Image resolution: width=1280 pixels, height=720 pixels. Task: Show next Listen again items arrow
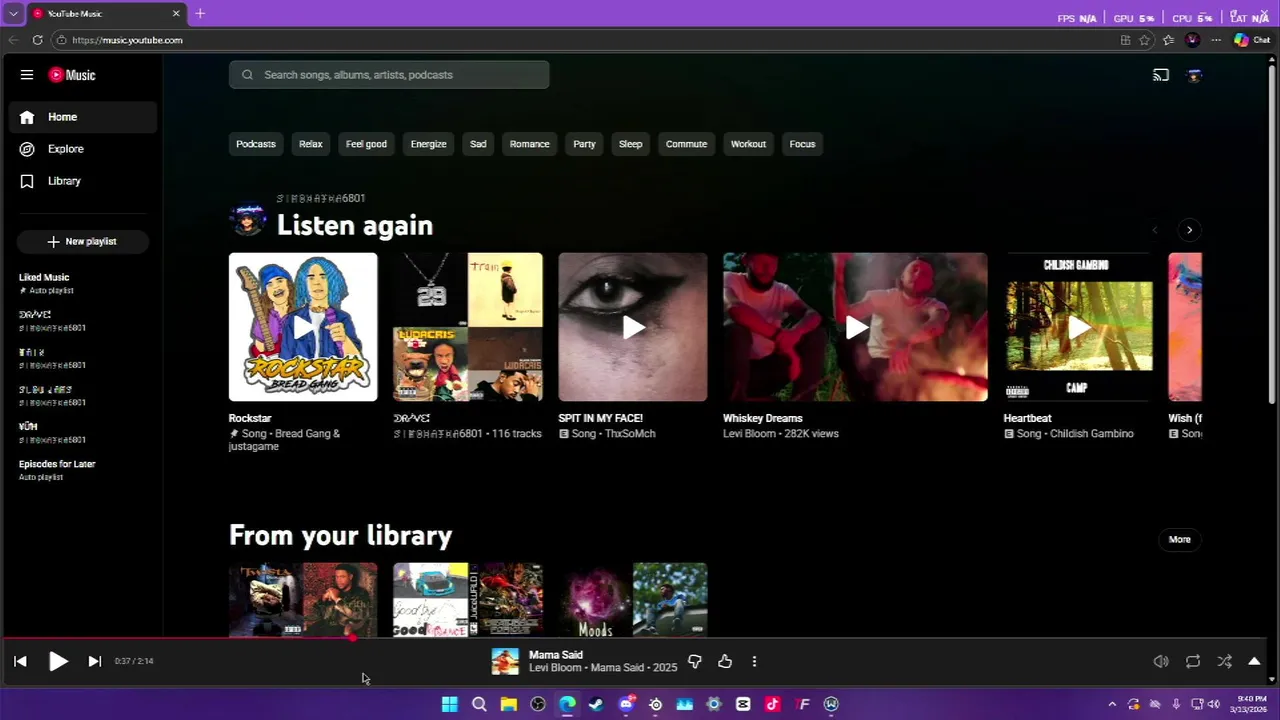[x=1189, y=230]
